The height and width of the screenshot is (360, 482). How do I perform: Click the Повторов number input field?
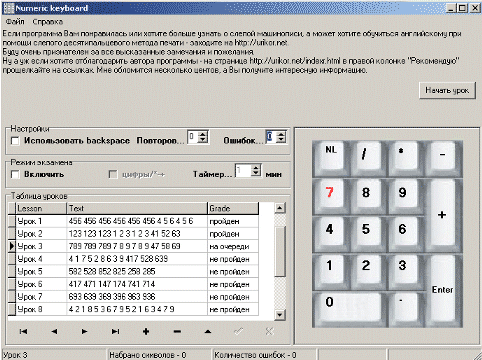pos(193,137)
